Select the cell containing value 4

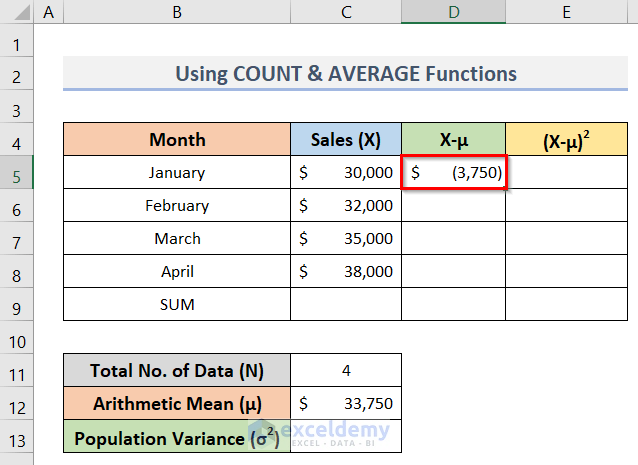[x=346, y=371]
